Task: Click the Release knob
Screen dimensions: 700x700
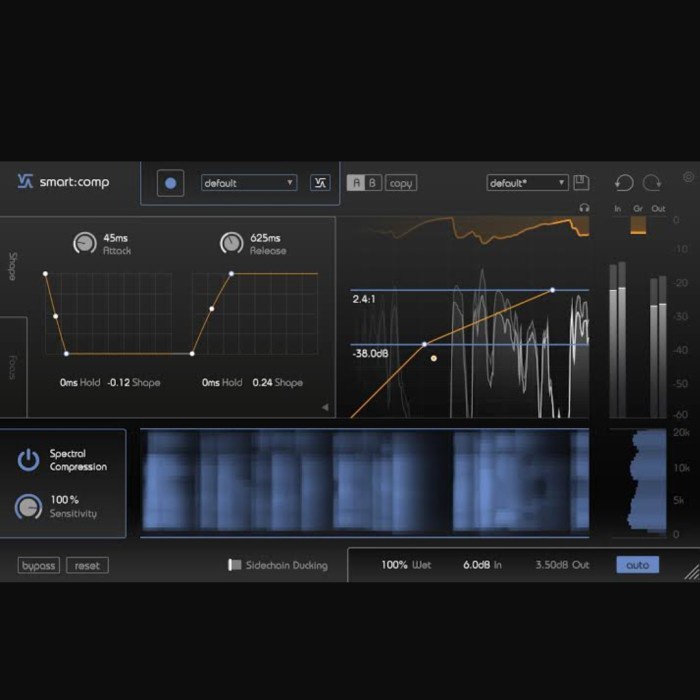Action: 231,243
